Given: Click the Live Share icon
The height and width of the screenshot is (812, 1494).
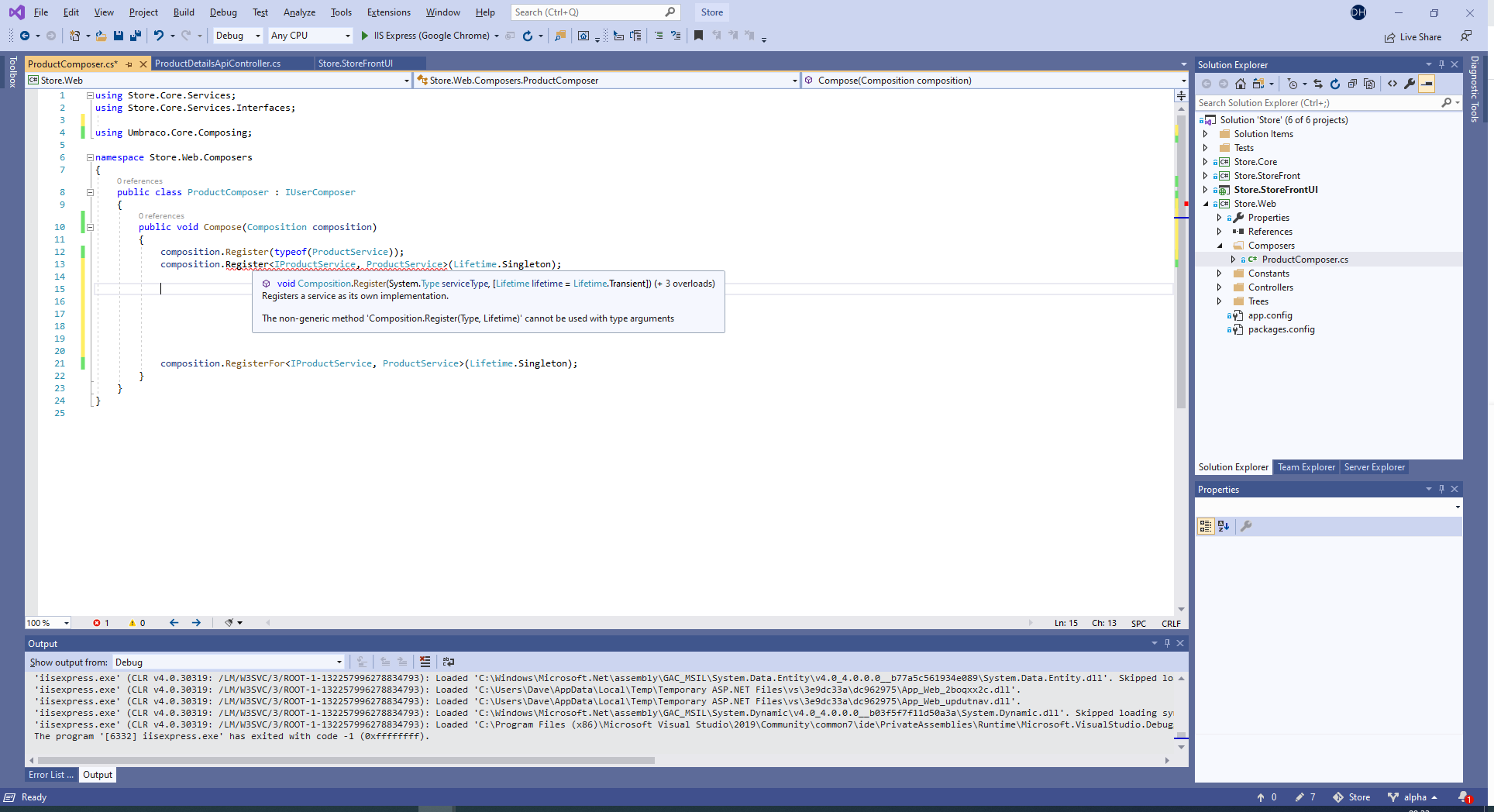Looking at the screenshot, I should click(x=1390, y=37).
